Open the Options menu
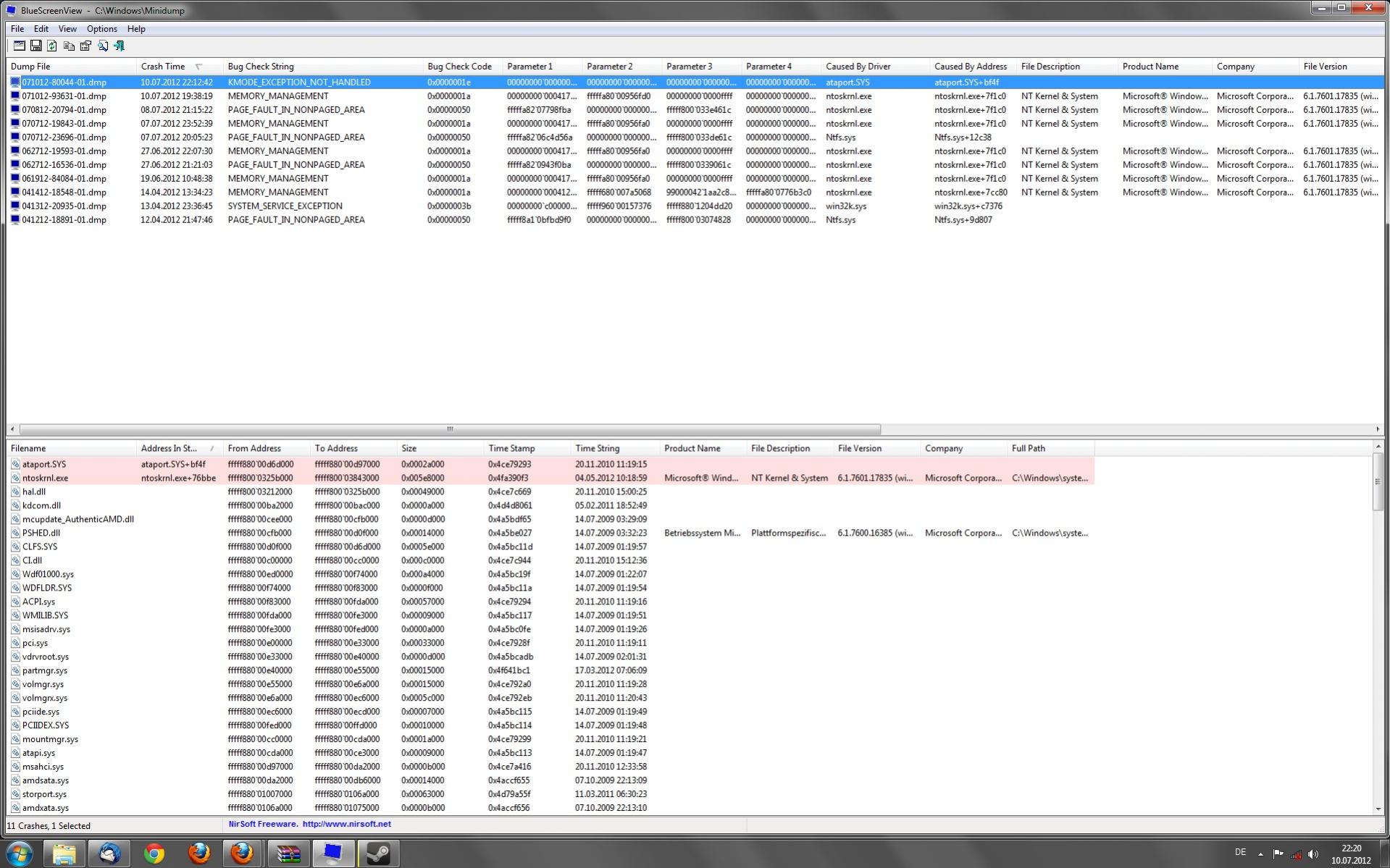 101,29
